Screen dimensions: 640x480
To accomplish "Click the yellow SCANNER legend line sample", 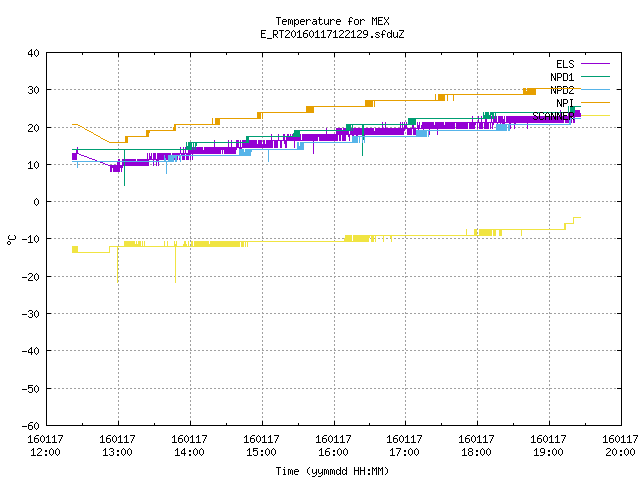I will 595,116.
